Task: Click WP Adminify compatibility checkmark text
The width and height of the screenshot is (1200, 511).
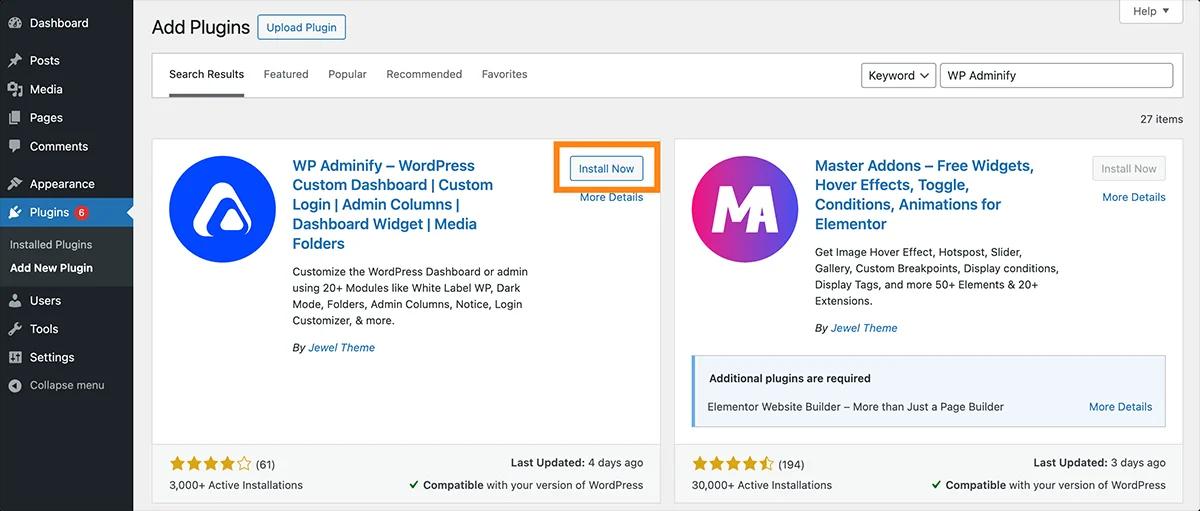Action: pos(526,485)
